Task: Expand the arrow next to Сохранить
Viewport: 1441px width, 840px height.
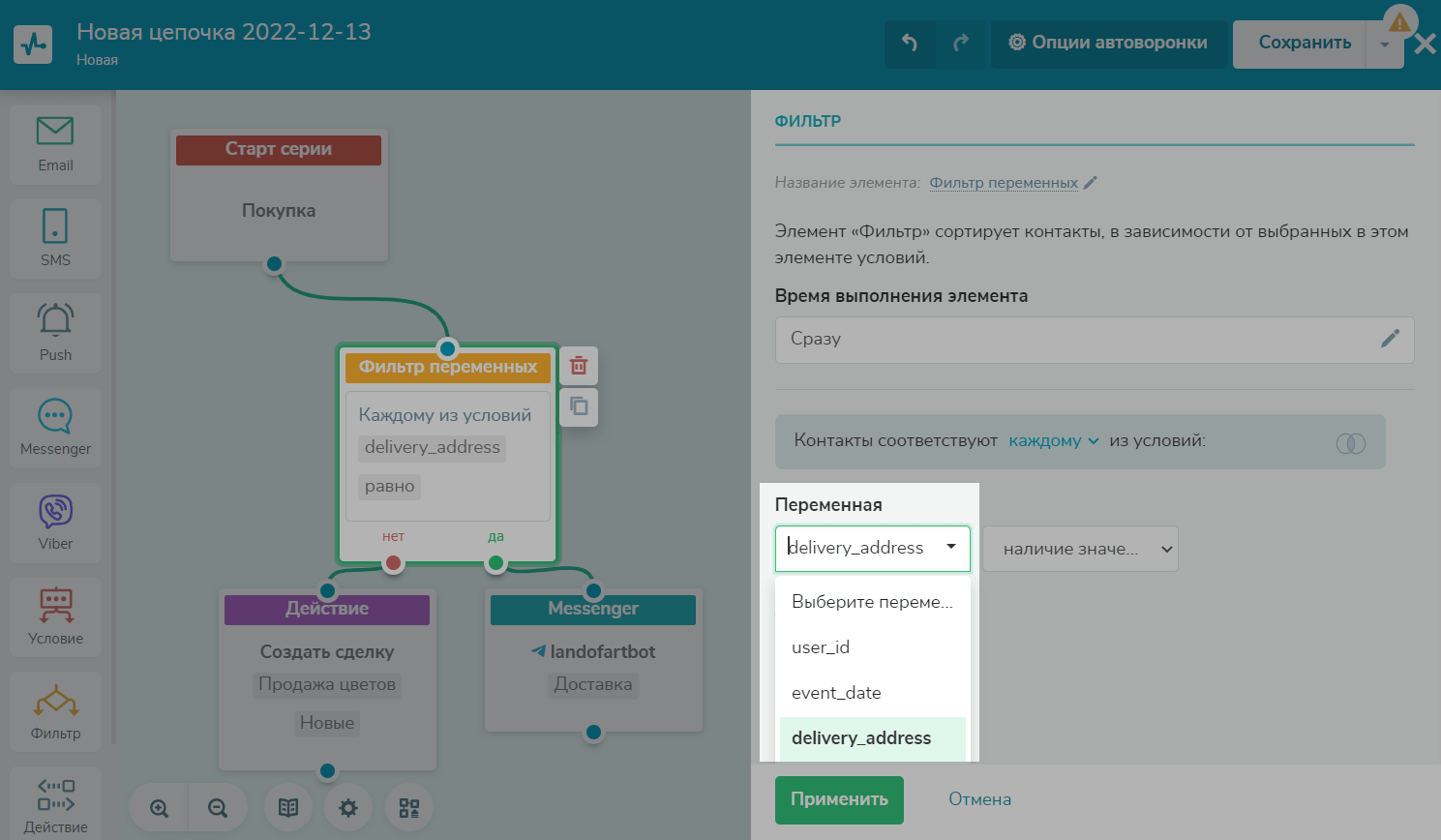Action: pyautogui.click(x=1385, y=45)
